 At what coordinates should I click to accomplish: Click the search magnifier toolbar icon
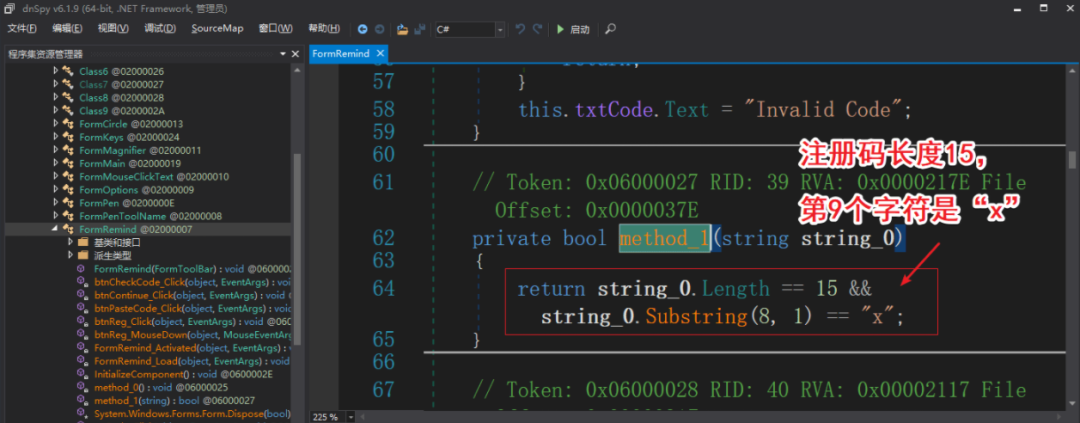click(610, 30)
